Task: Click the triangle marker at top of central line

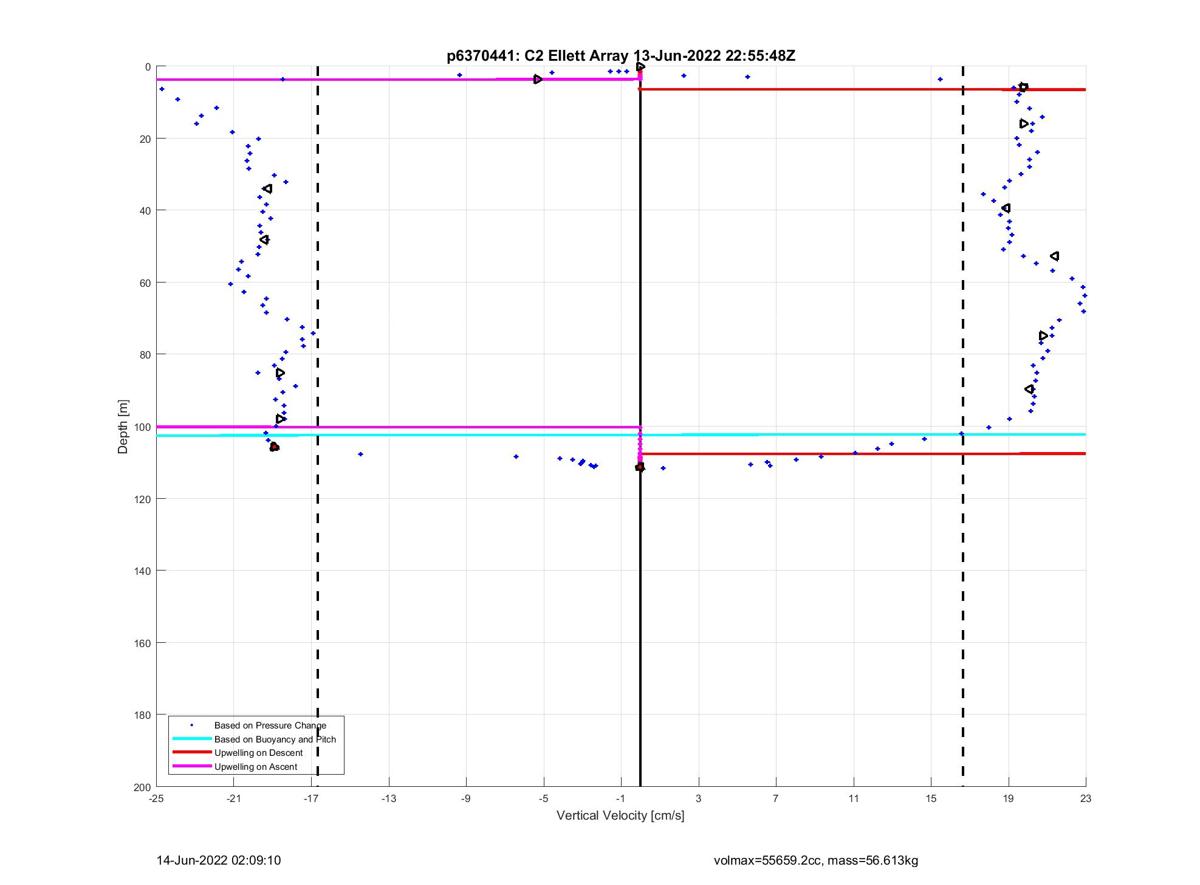Action: (x=640, y=67)
